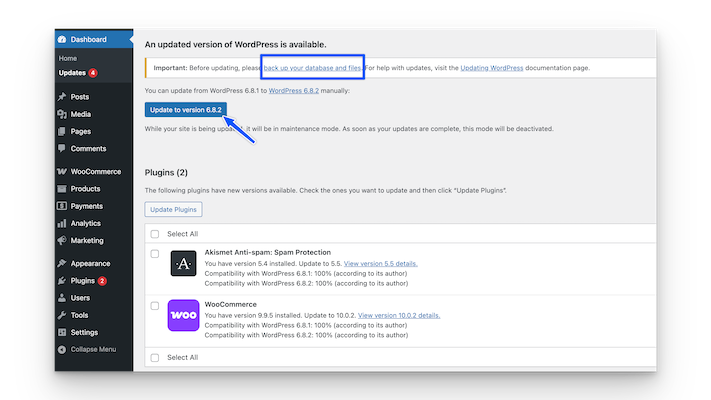Open the Updates submenu item

(x=73, y=73)
